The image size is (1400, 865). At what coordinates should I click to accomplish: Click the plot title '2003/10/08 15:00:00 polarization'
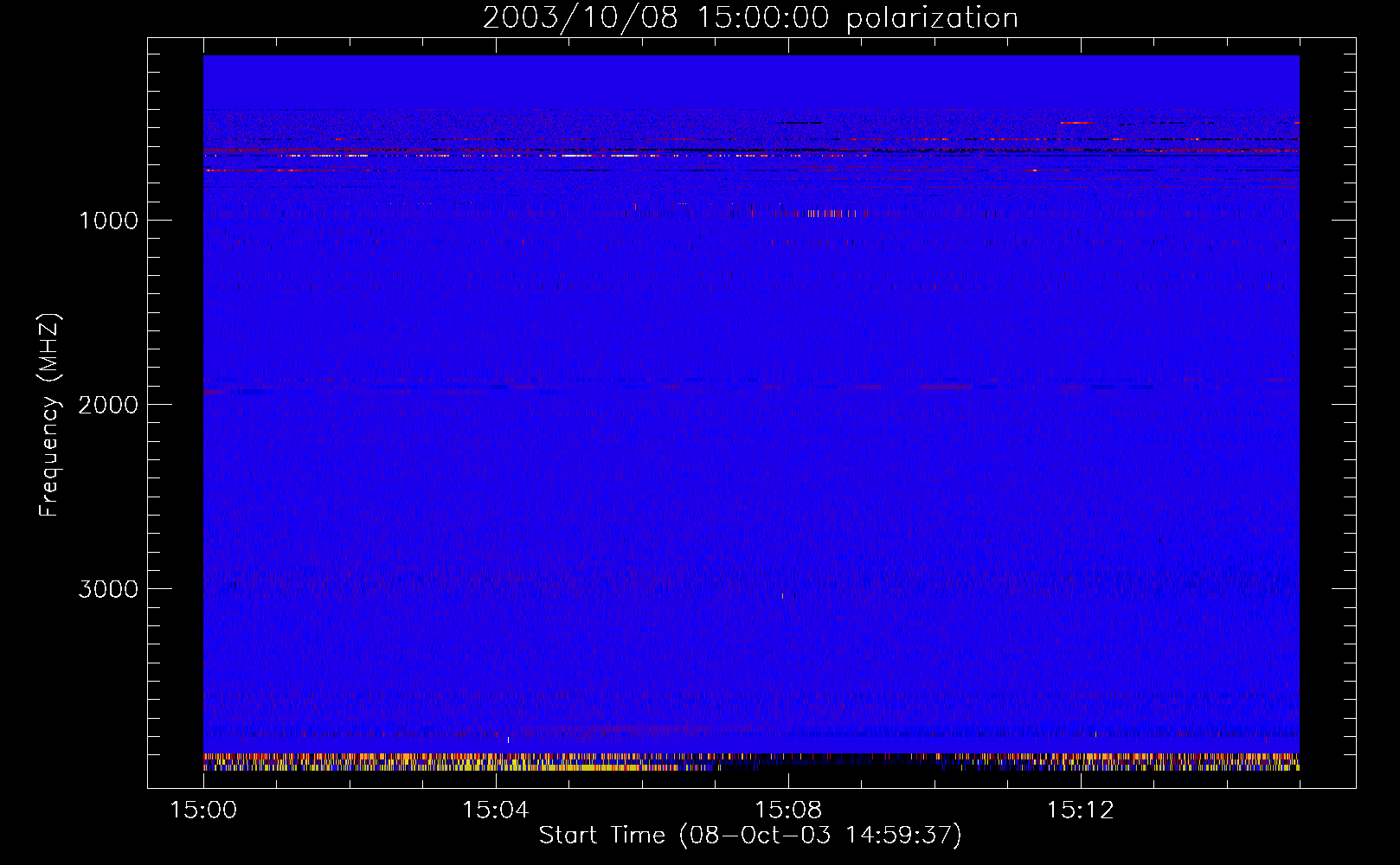tap(750, 18)
